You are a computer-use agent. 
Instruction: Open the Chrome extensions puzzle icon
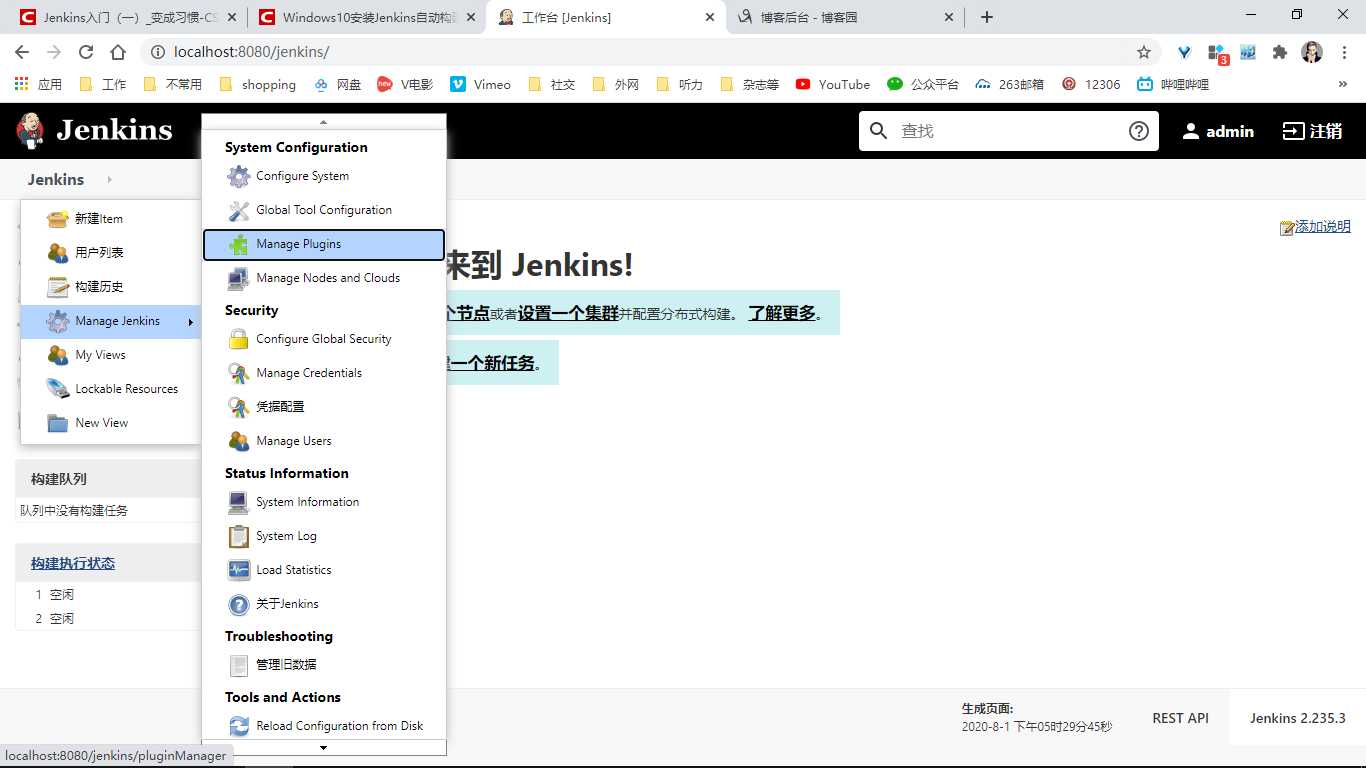(1279, 52)
